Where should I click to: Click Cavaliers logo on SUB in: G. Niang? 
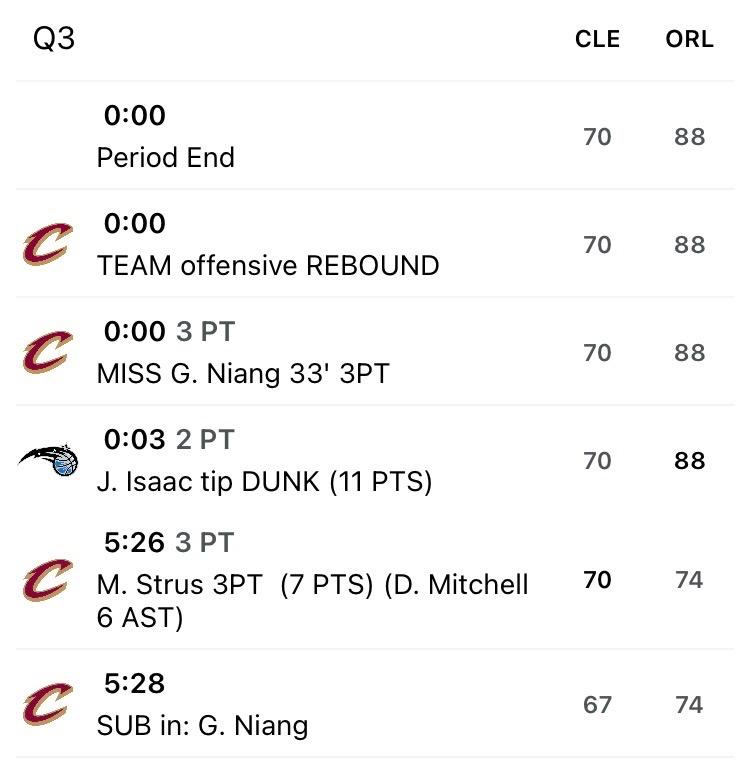point(48,704)
